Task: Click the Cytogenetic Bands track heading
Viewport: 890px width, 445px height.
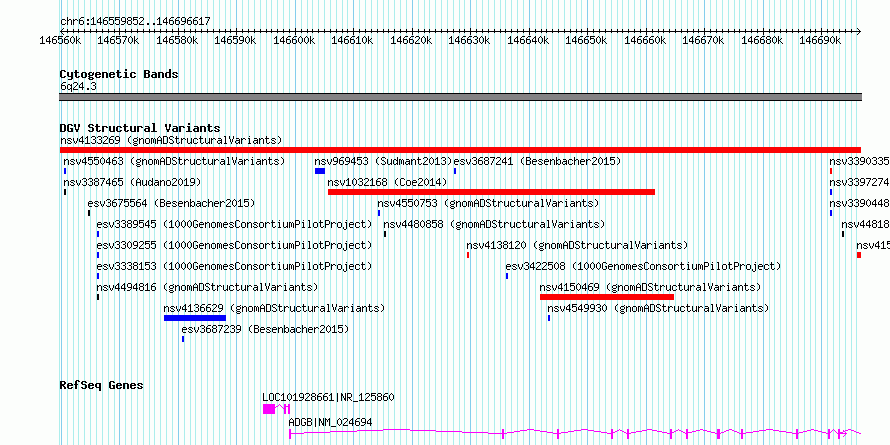Action: click(119, 74)
